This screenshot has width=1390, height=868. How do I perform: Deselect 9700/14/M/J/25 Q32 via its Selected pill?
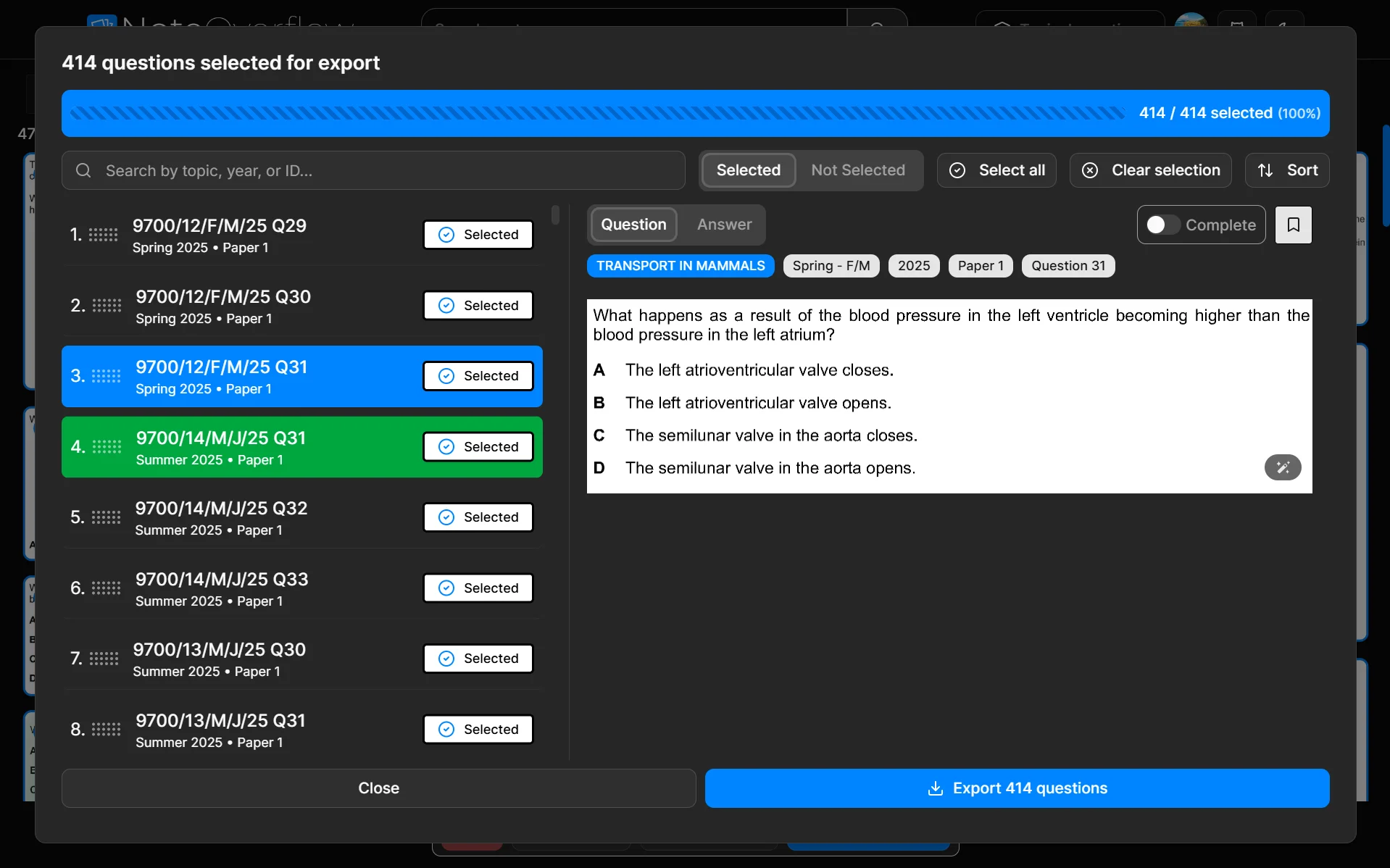(478, 517)
